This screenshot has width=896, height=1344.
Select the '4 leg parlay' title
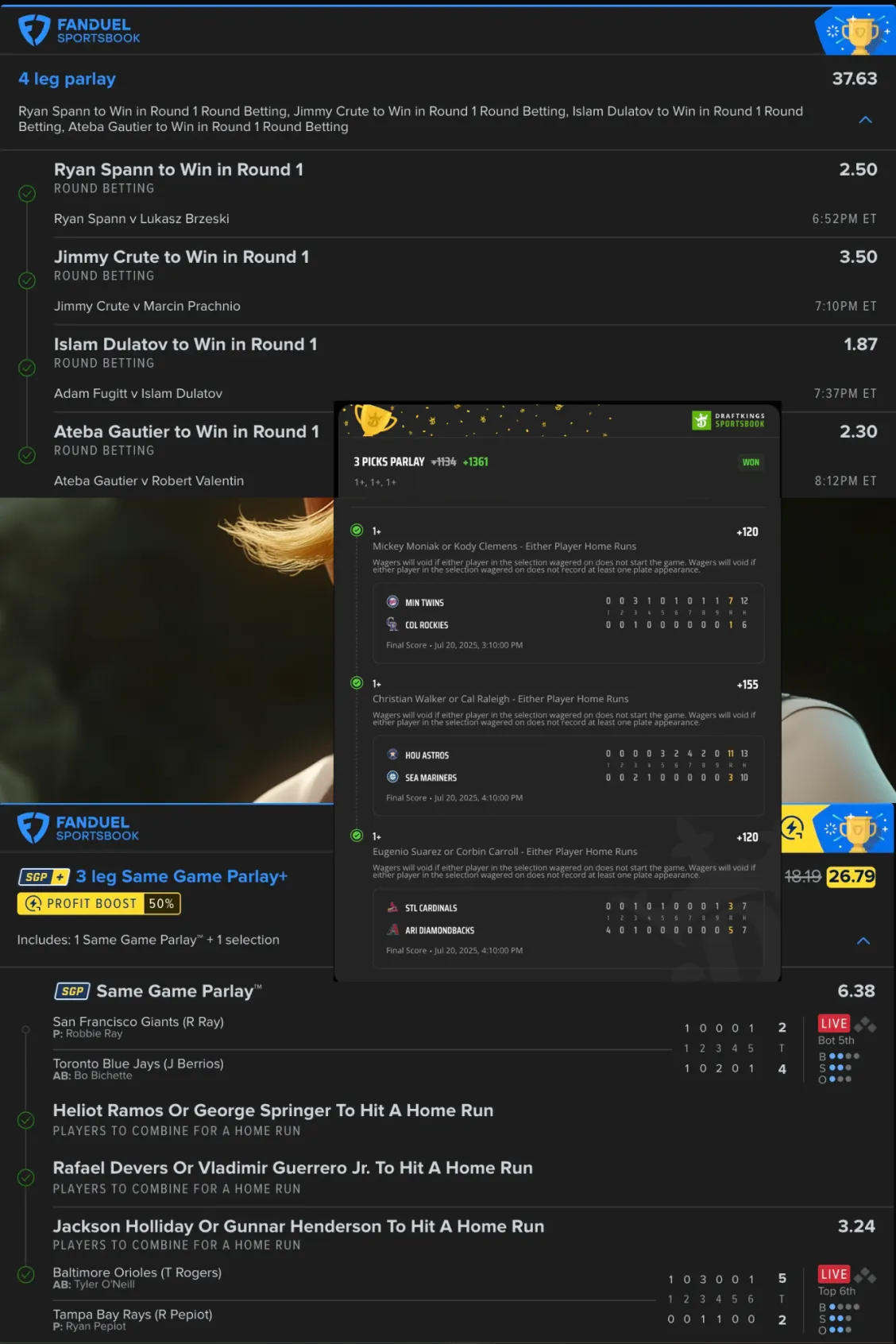click(68, 79)
